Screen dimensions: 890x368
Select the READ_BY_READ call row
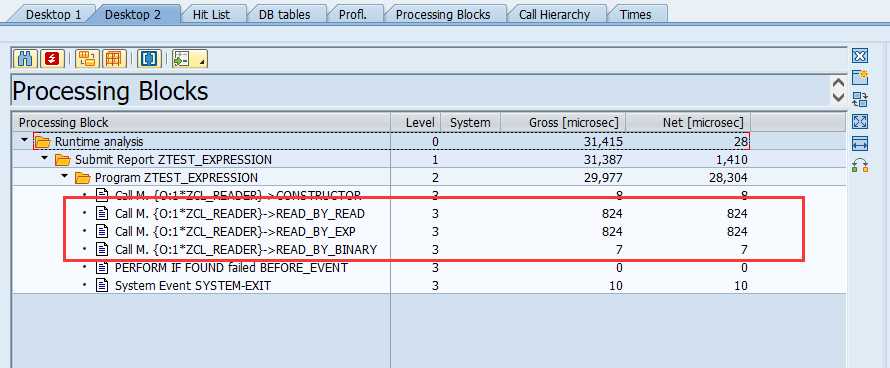tap(429, 214)
